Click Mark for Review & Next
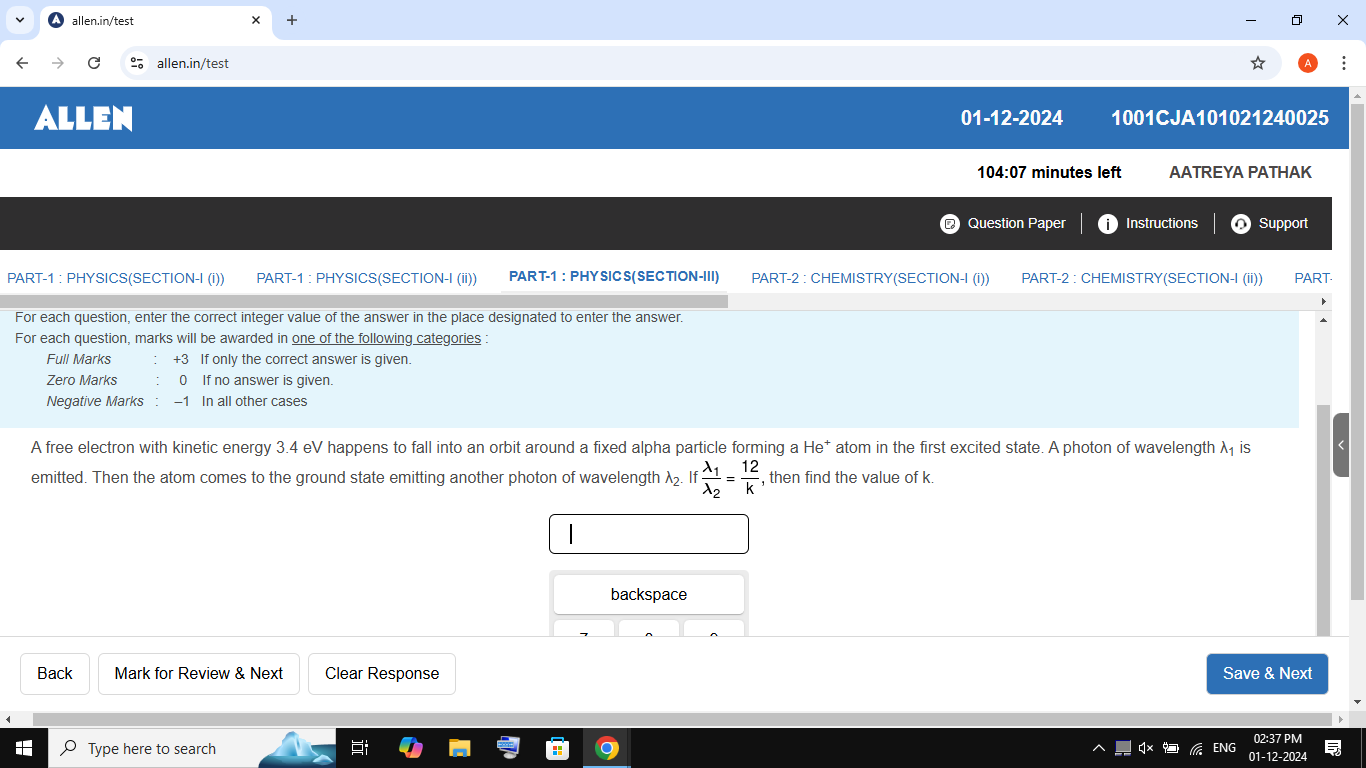Image resolution: width=1366 pixels, height=768 pixels. [199, 674]
